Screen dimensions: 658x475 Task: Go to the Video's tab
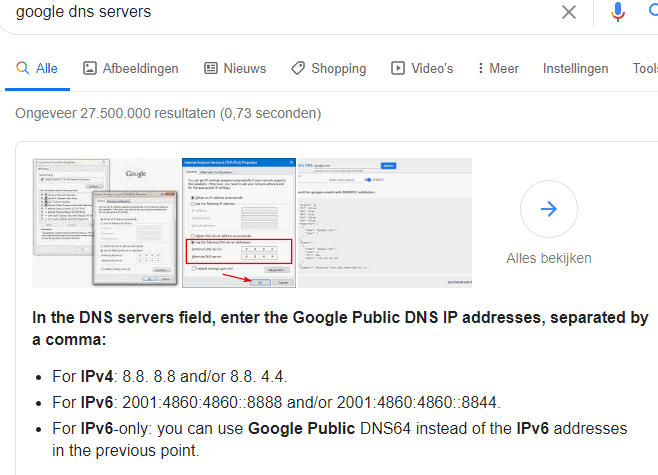tap(422, 68)
